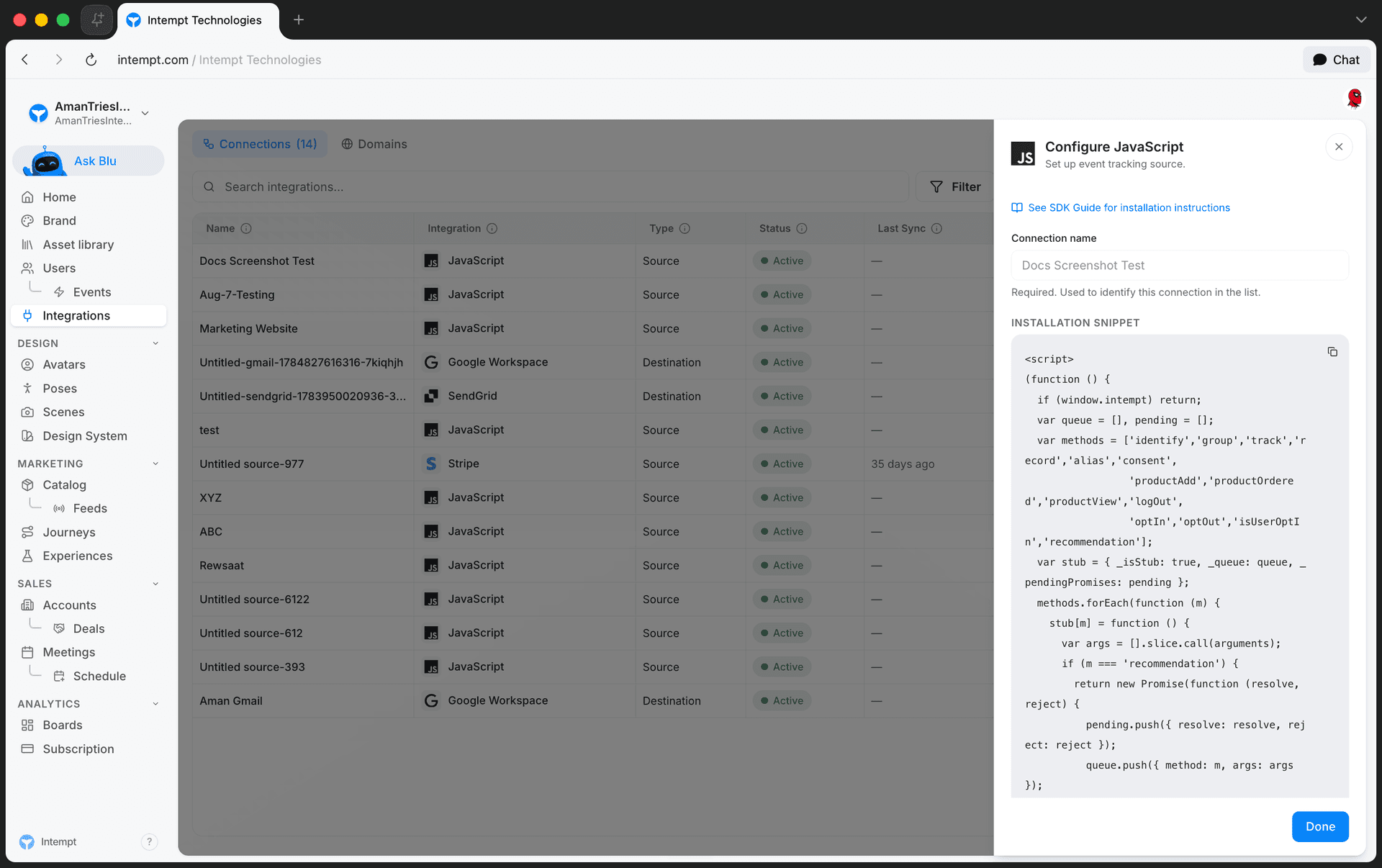Switch to the Connections (14) tab
1382x868 pixels.
[260, 144]
